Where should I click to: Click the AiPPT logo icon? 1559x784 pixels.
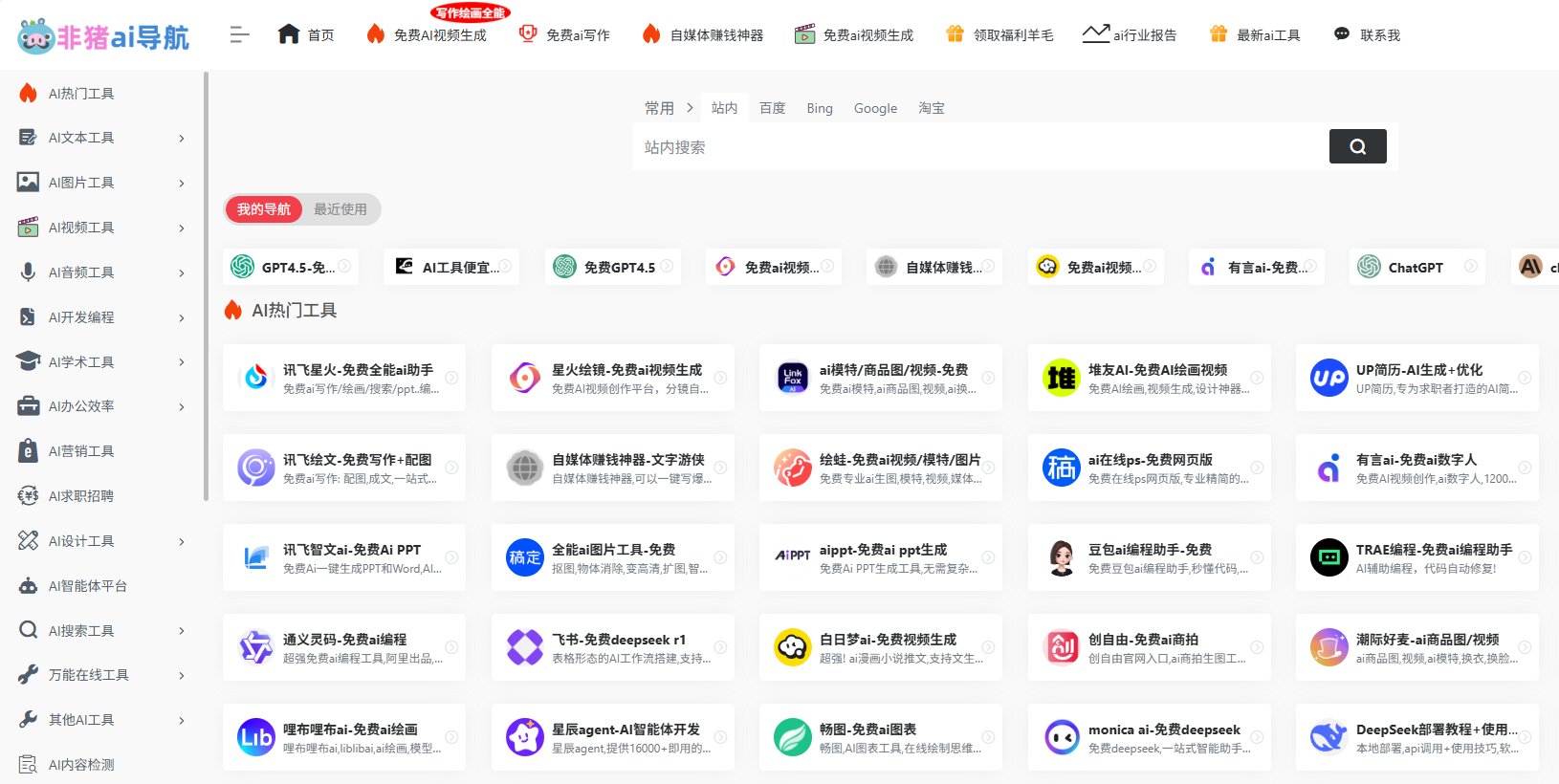coord(793,555)
